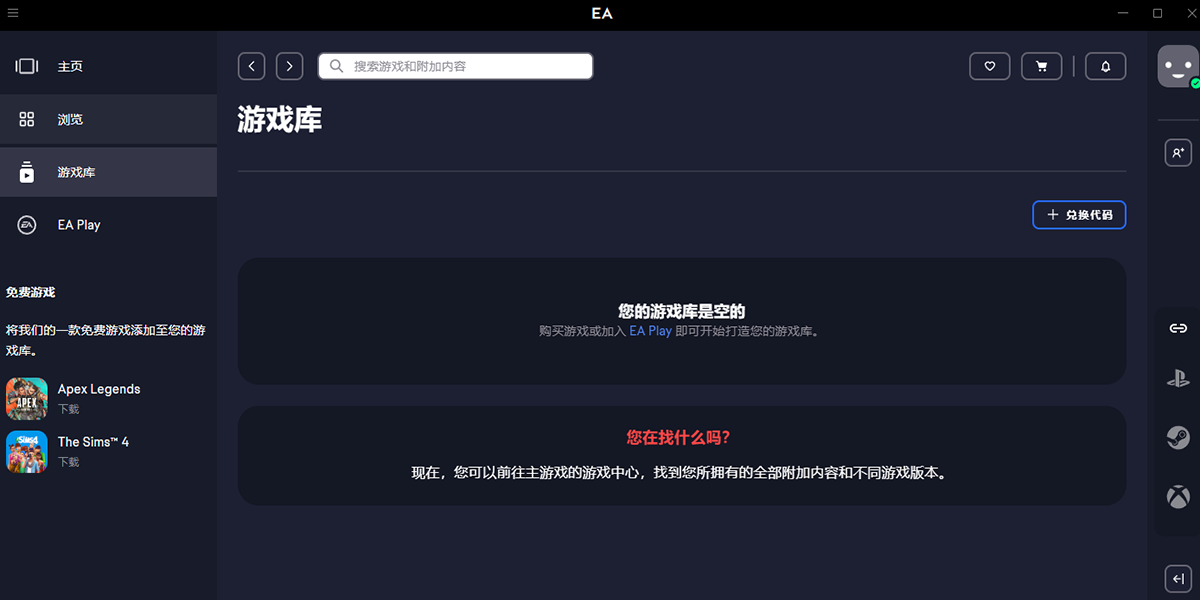Click The Sims™ 4 title text
1200x600 pixels.
(93, 442)
